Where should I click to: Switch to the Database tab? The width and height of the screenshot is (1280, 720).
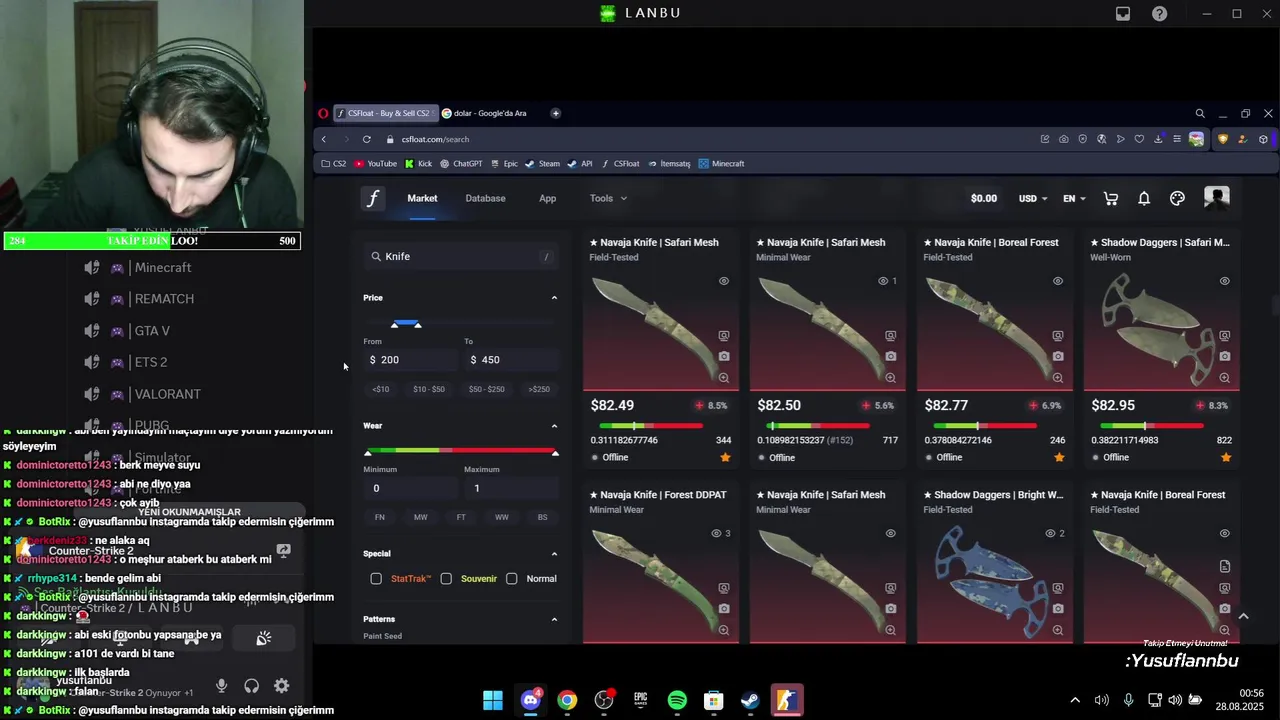coord(485,198)
